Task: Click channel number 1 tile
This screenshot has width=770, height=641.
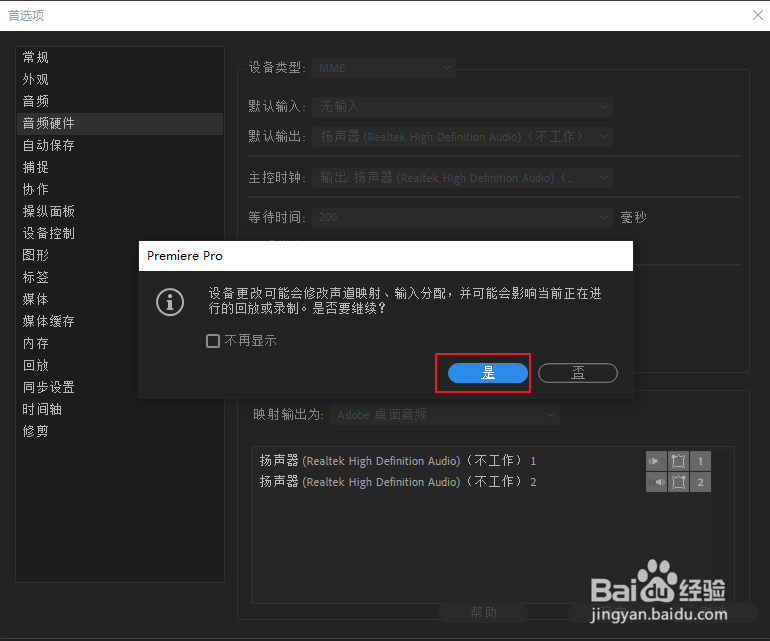Action: 700,461
